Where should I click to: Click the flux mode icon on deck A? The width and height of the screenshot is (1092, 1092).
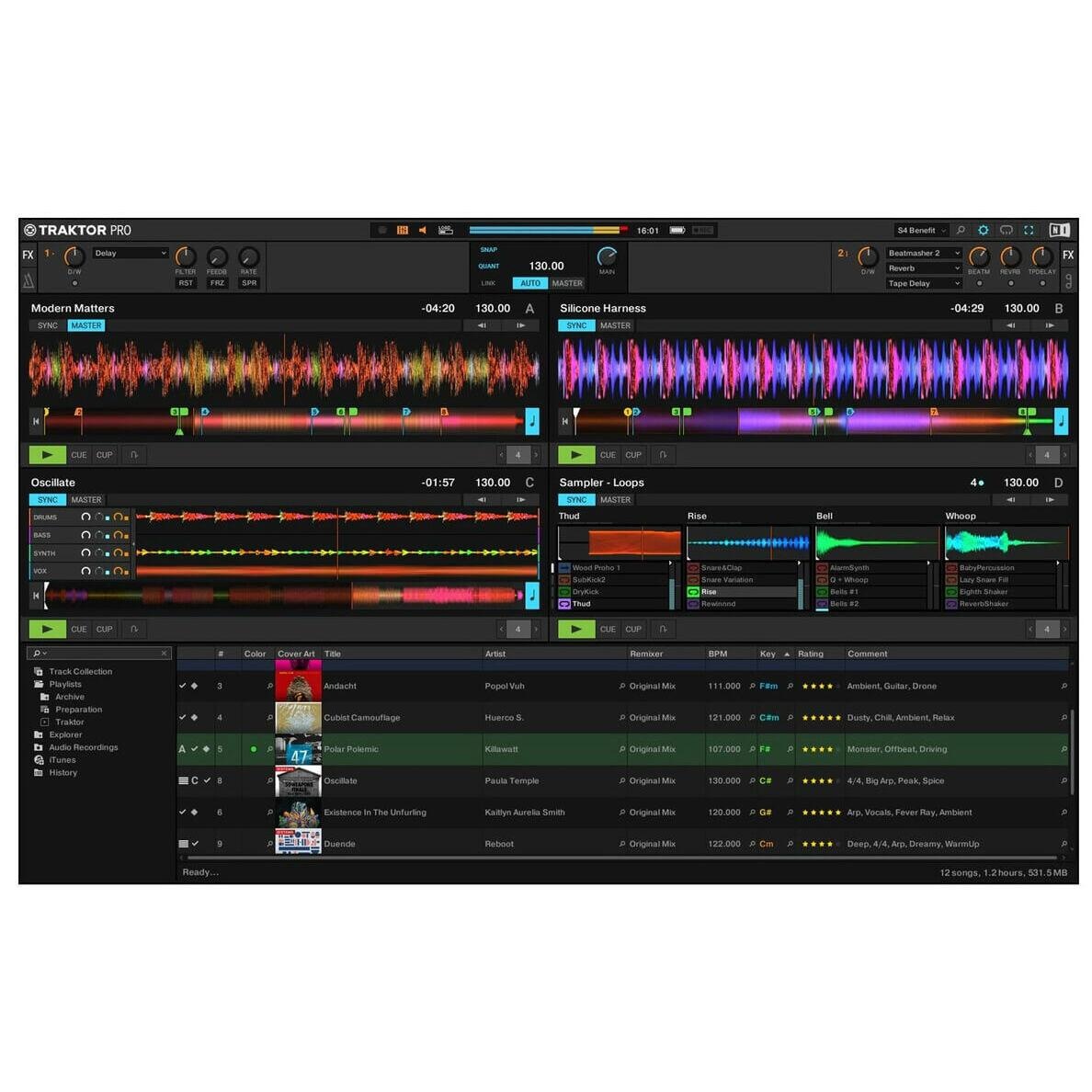pos(133,455)
